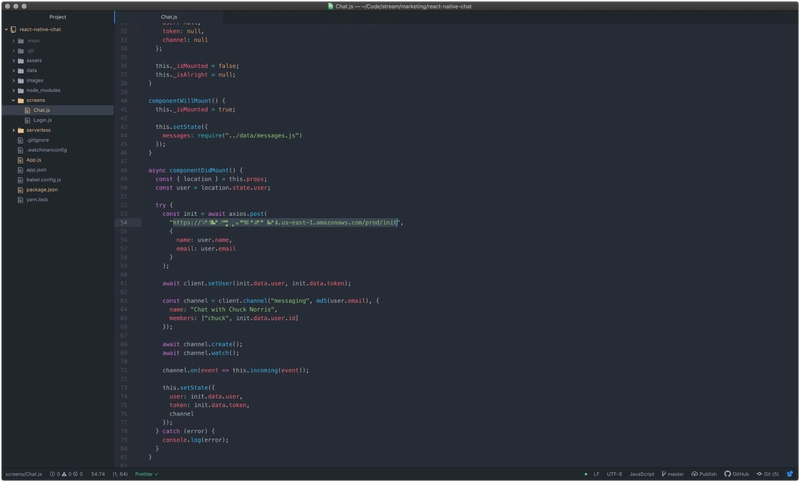Expand the data folder chevron
Viewport: 800px width, 482px height.
point(14,71)
